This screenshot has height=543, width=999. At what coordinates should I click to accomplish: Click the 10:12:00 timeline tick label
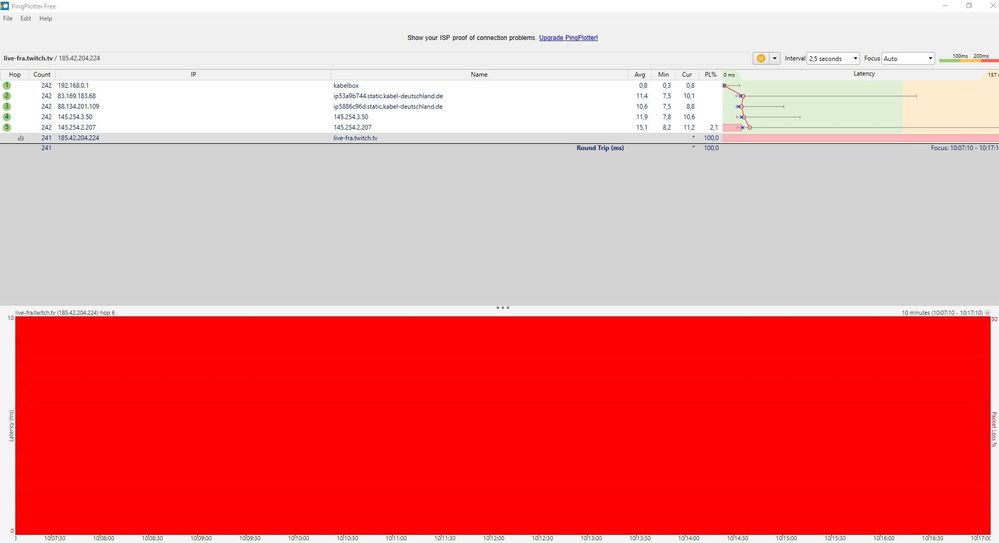click(494, 539)
